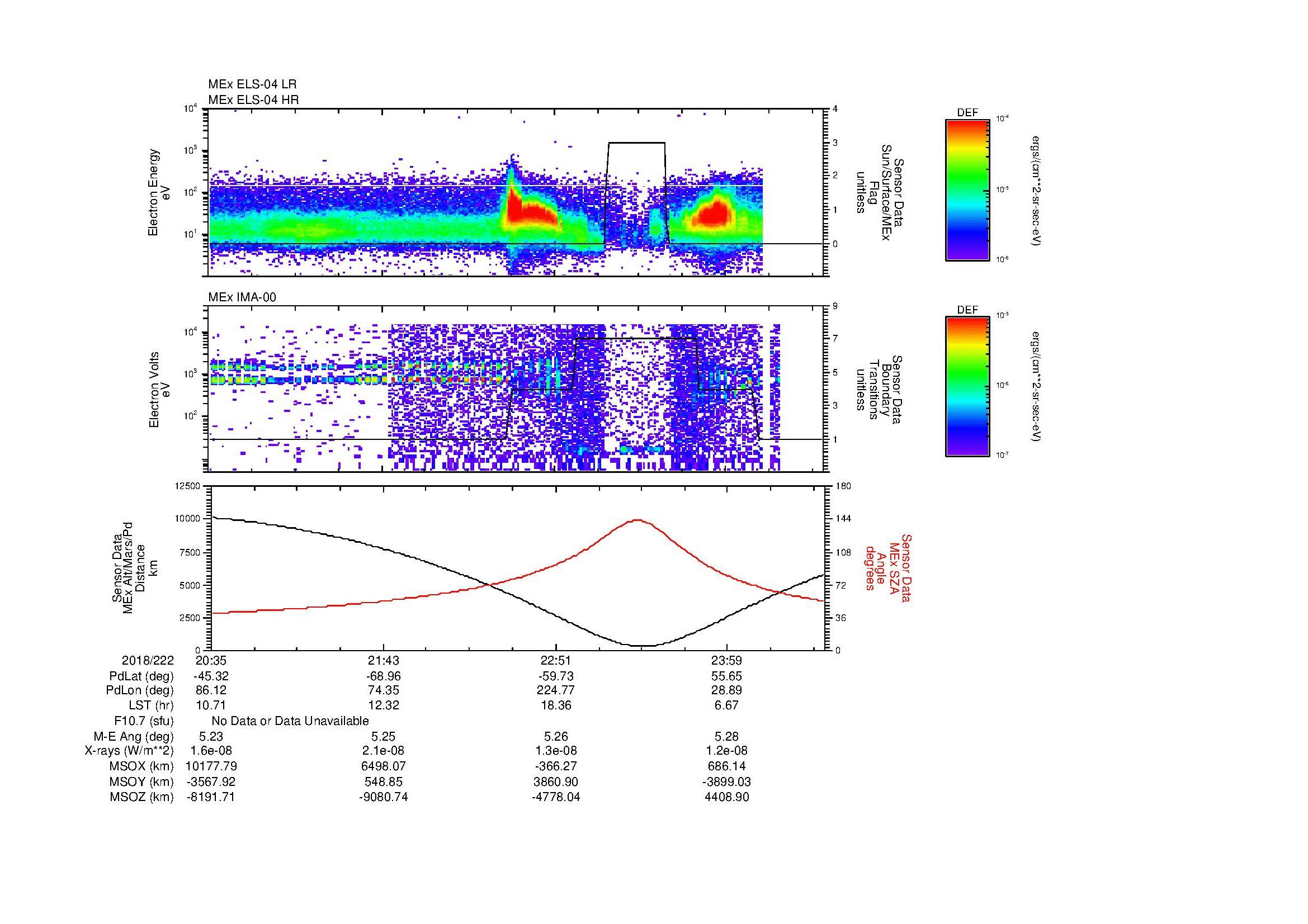
Task: Click the top DEF scale unit label 'ergs/(cm**2-sr-sec-eV)'
Action: coord(1036,190)
